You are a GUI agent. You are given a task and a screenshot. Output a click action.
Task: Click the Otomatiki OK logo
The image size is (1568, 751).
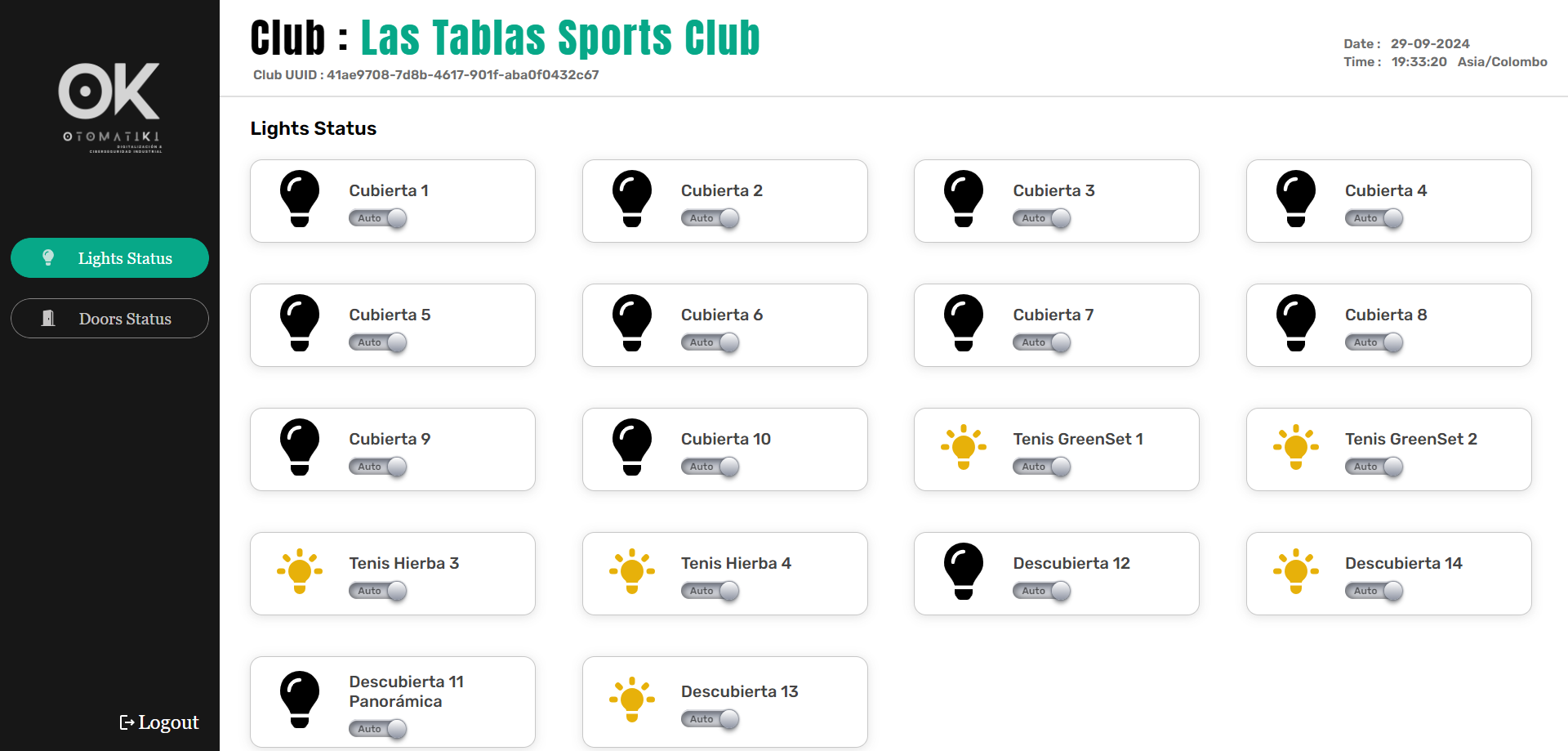tap(109, 106)
